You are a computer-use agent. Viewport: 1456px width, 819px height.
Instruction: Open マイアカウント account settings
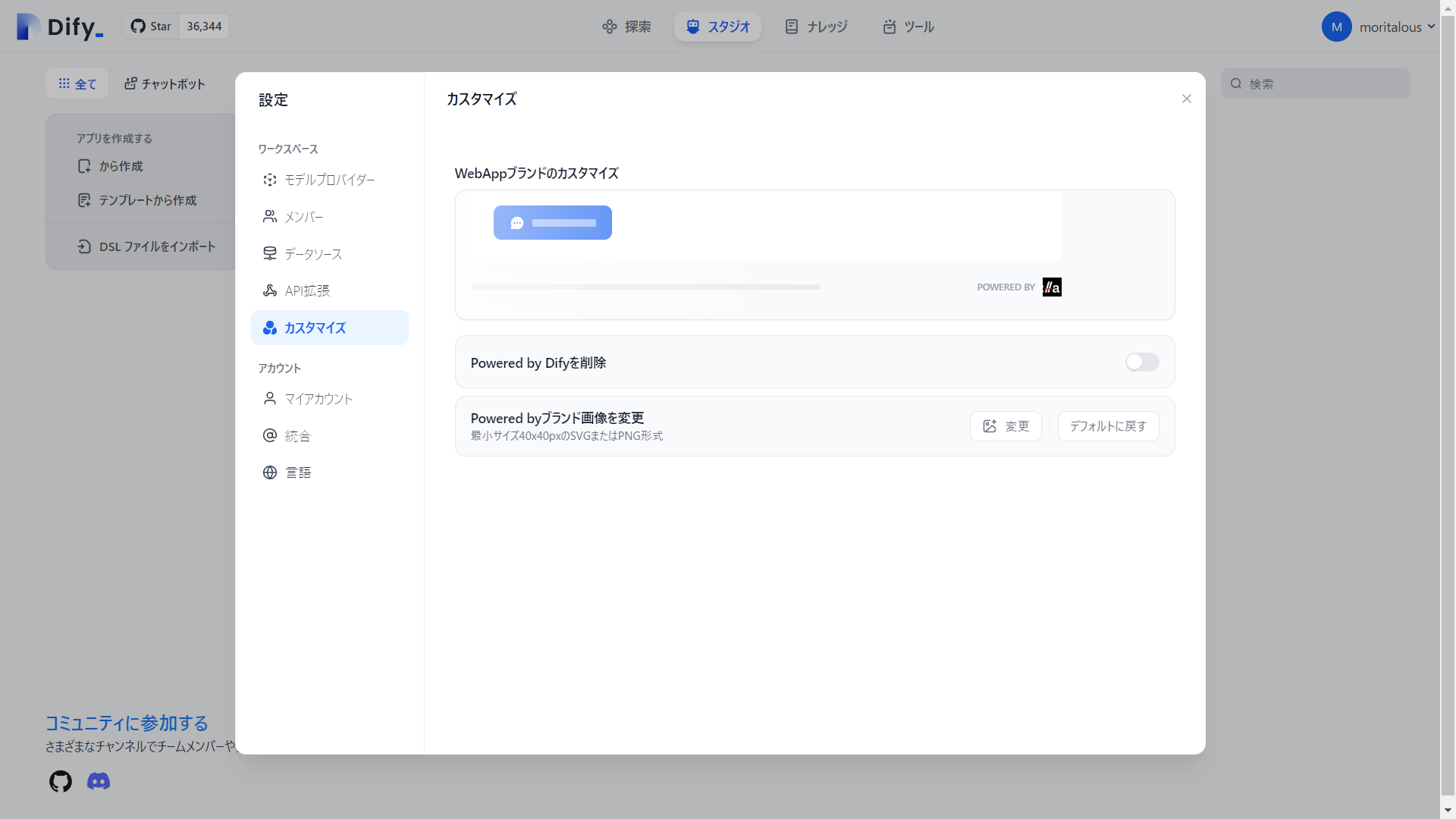(x=318, y=399)
